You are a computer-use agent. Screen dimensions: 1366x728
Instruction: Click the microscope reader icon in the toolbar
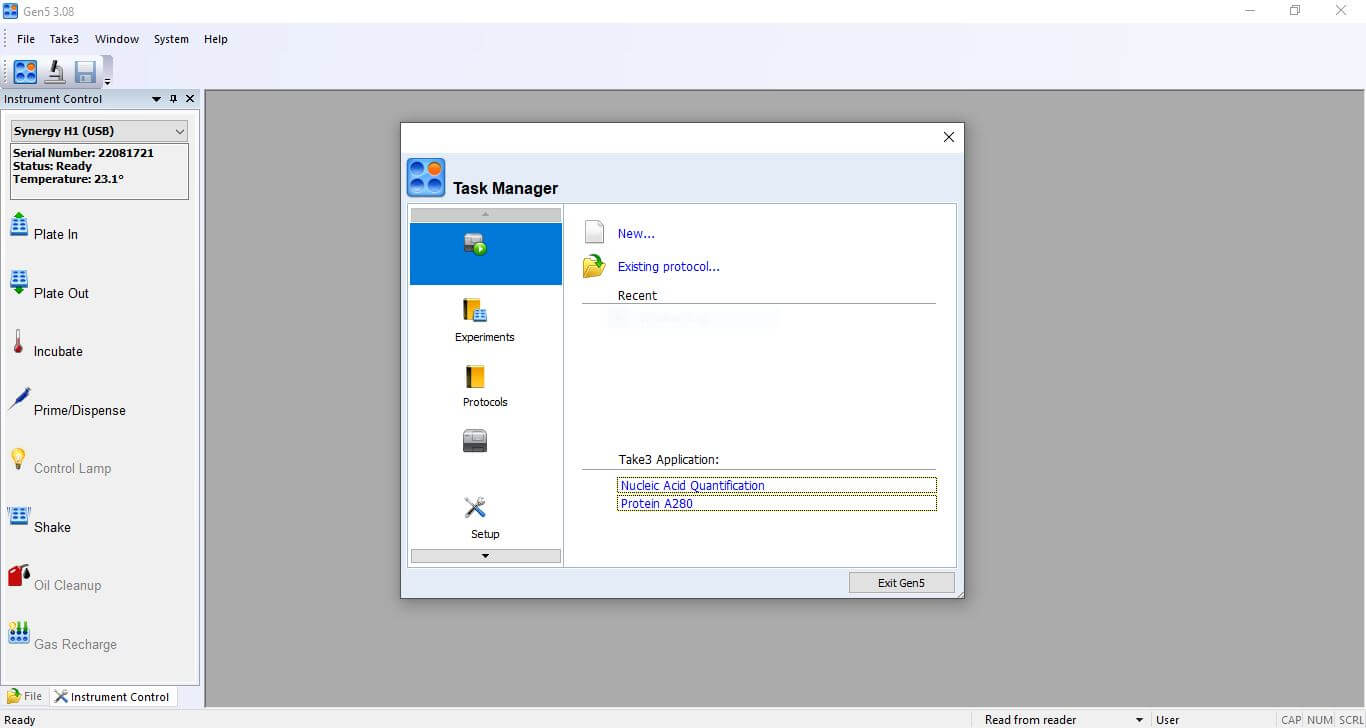[55, 72]
